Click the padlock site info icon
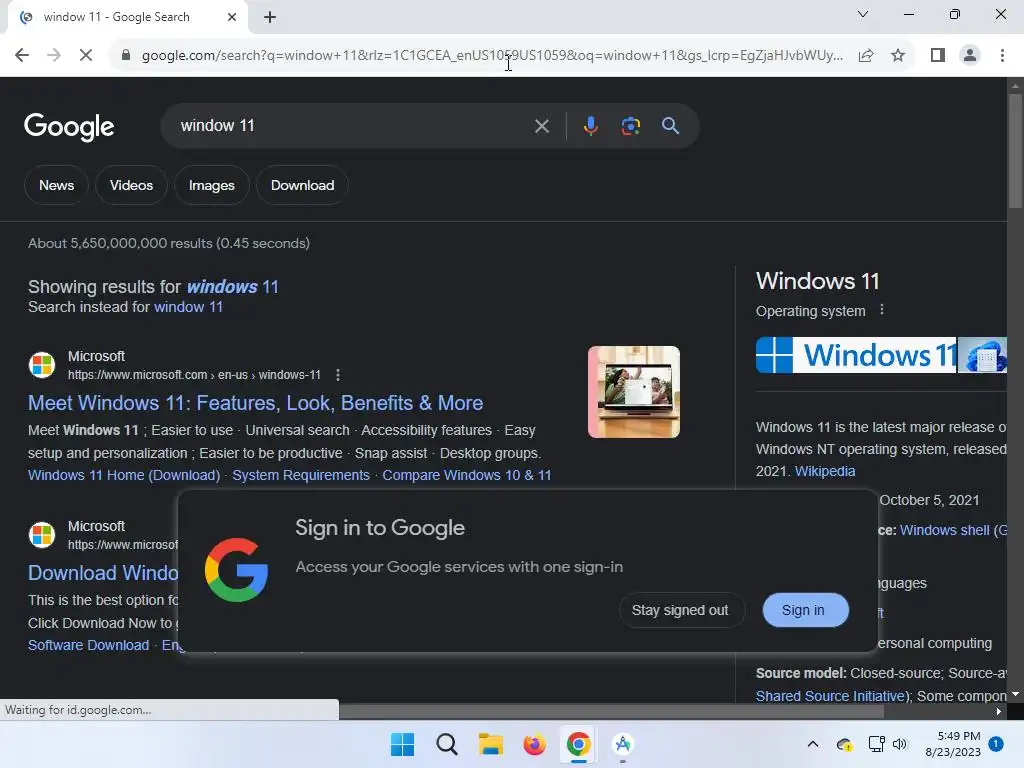The height and width of the screenshot is (768, 1024). [126, 56]
